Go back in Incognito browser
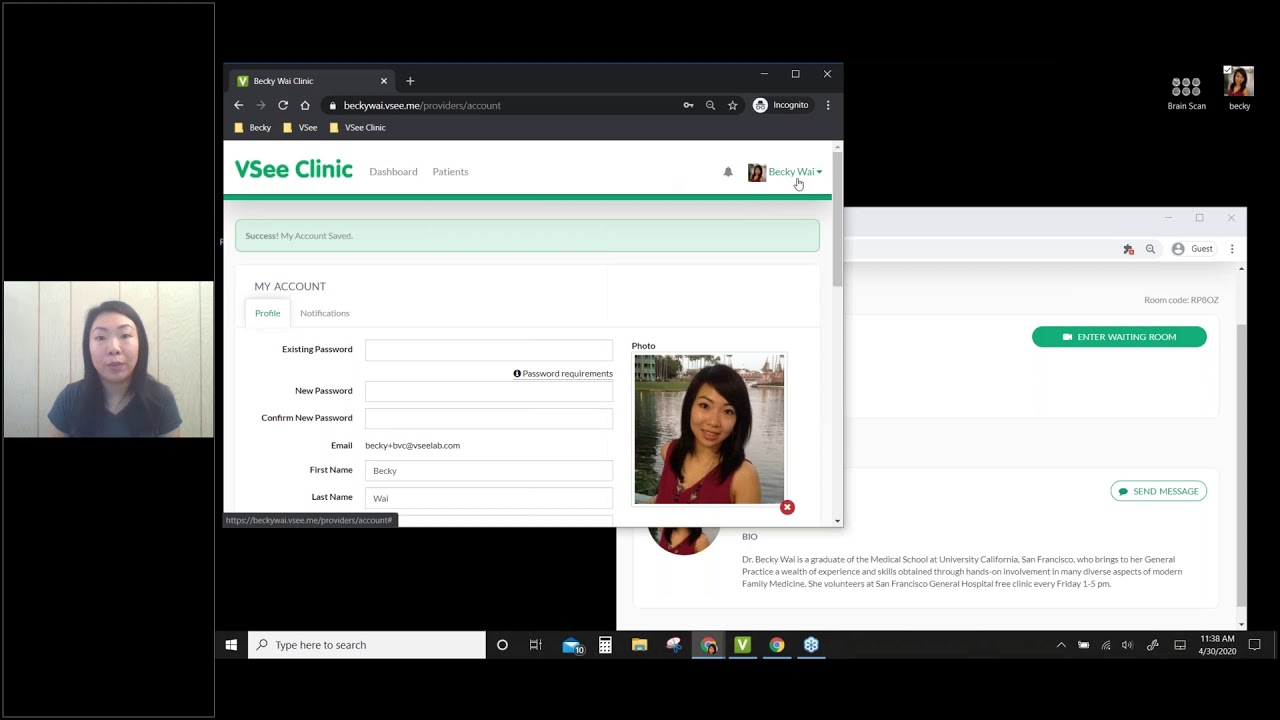Screen dimensions: 1280x720 (239, 105)
